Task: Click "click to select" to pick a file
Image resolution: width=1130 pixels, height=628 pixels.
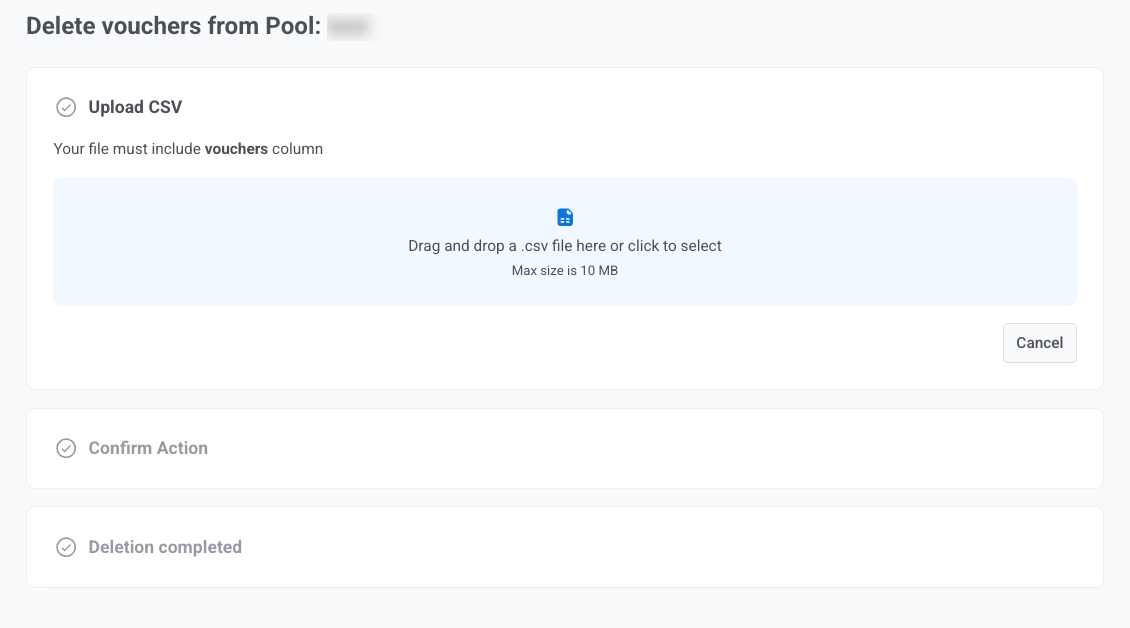Action: (677, 245)
